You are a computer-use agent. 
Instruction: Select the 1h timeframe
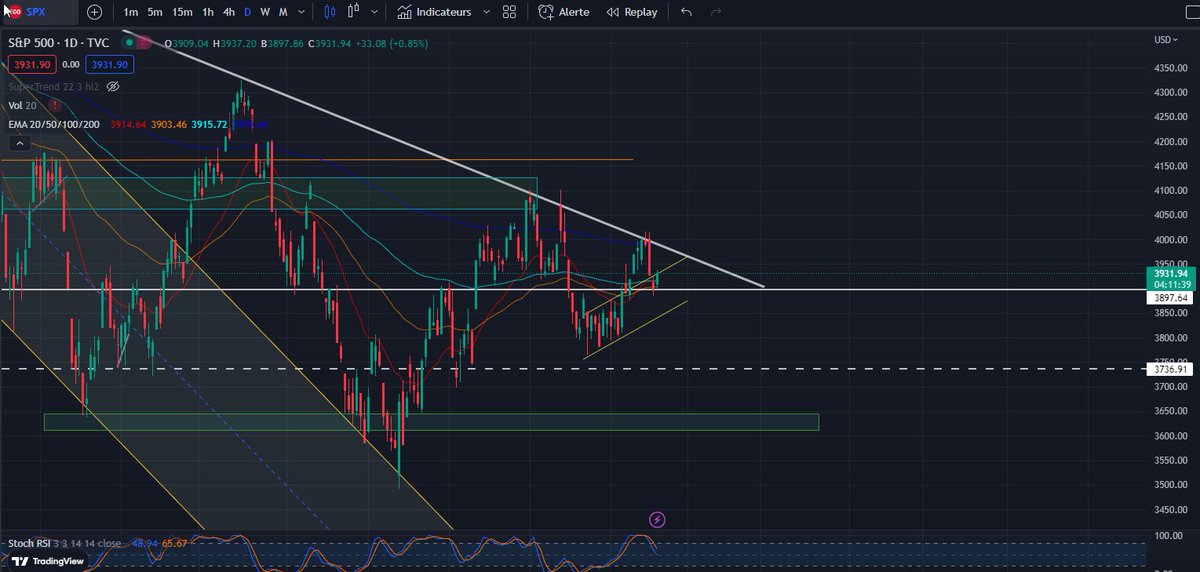pos(208,12)
